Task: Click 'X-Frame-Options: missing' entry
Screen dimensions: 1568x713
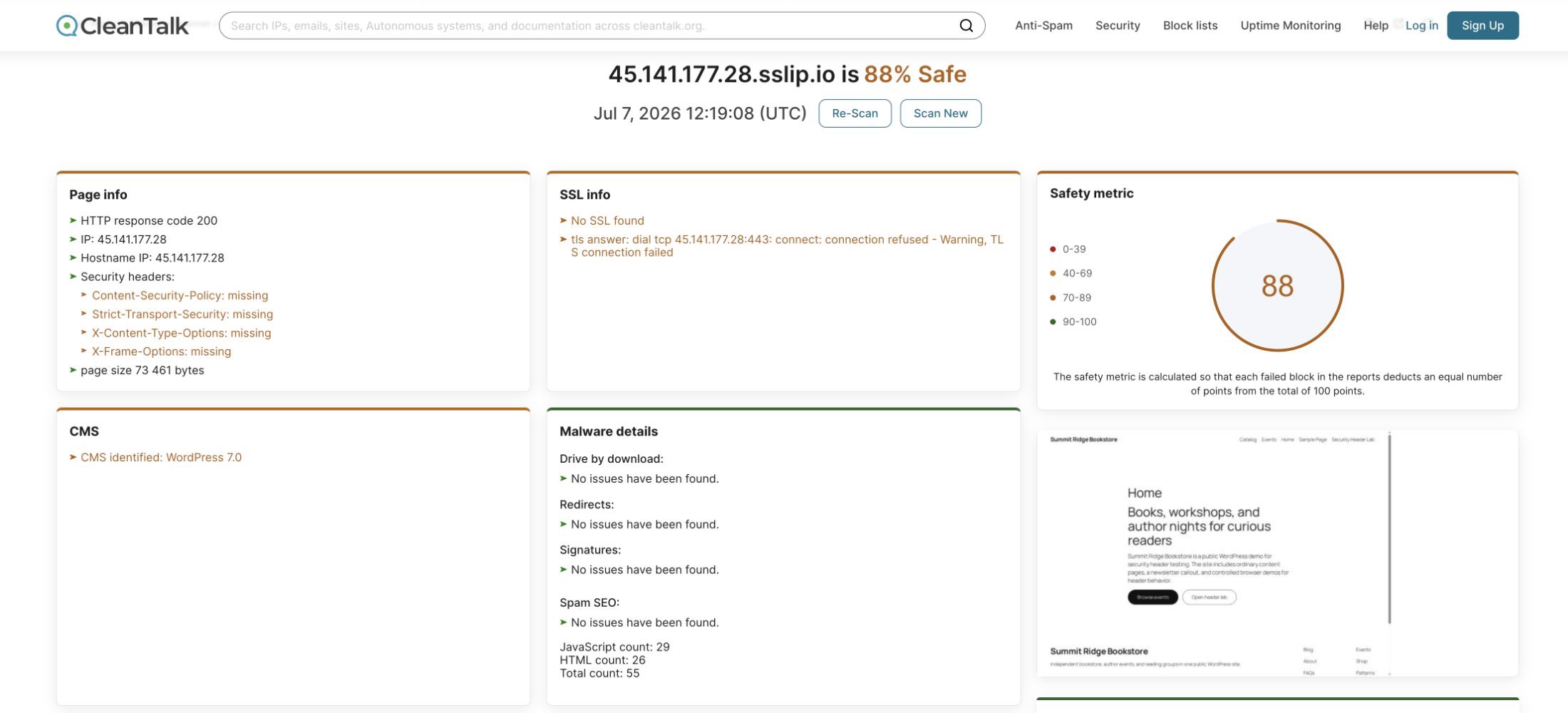Action: (x=162, y=352)
